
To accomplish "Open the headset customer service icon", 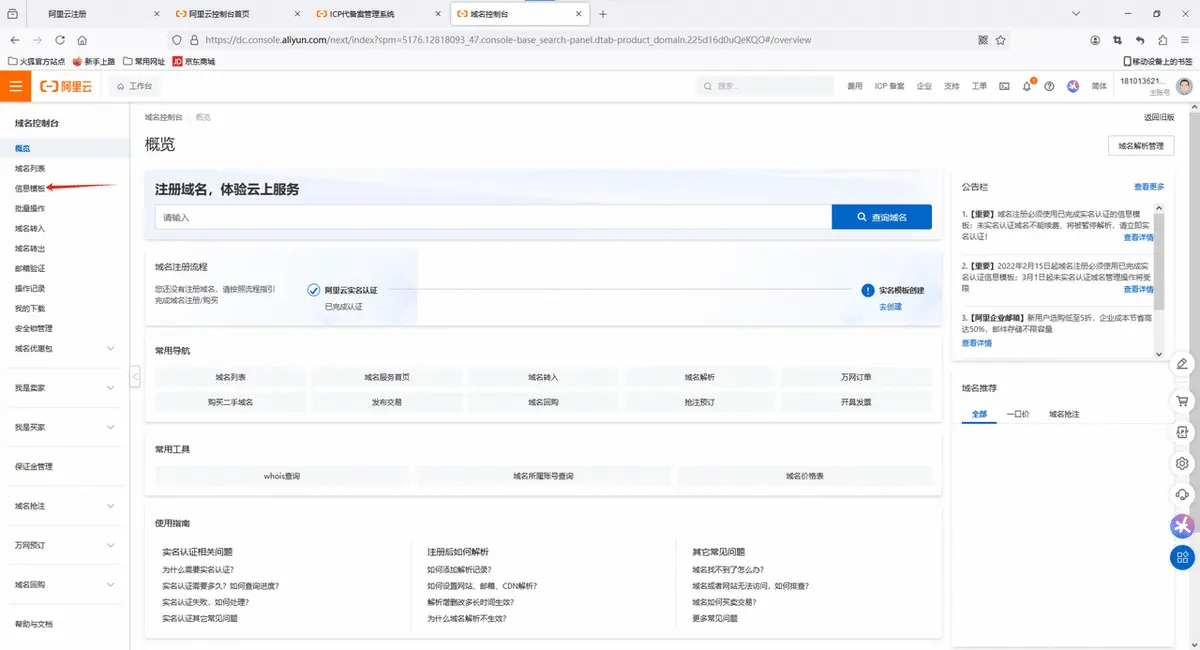I will pyautogui.click(x=1182, y=494).
